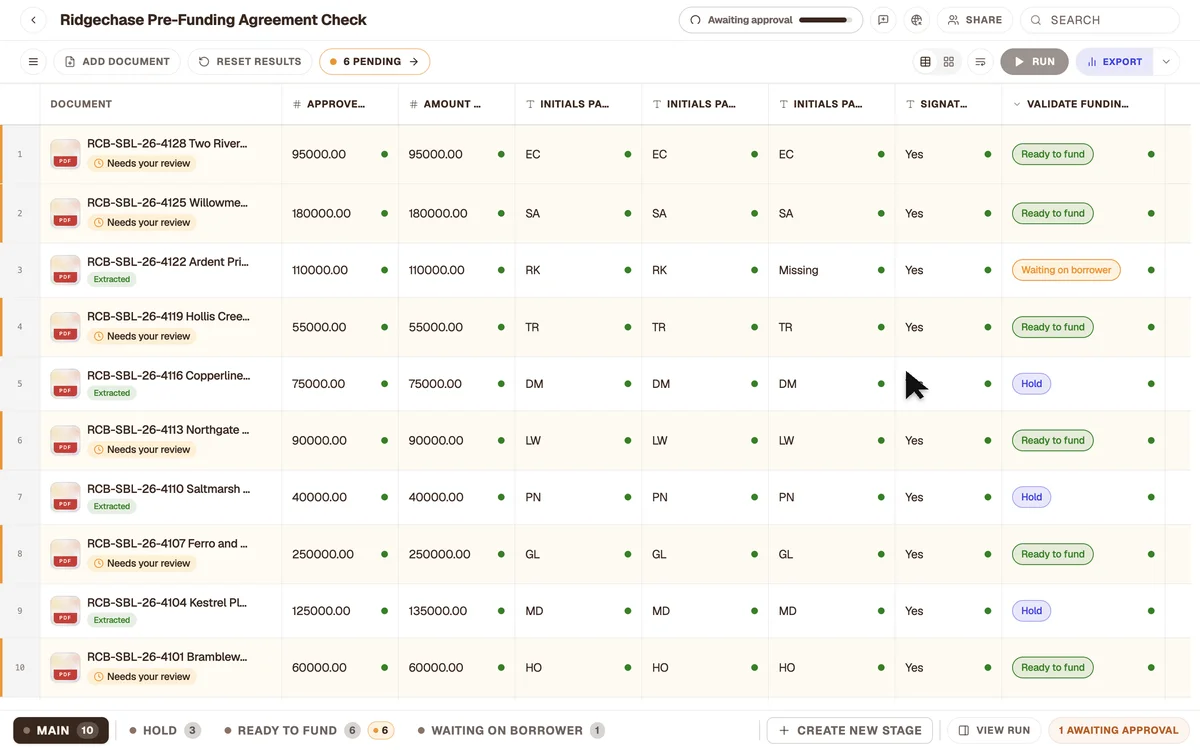Click the PDF icon for RCB-SBL-26-4128 Two River

[65, 154]
